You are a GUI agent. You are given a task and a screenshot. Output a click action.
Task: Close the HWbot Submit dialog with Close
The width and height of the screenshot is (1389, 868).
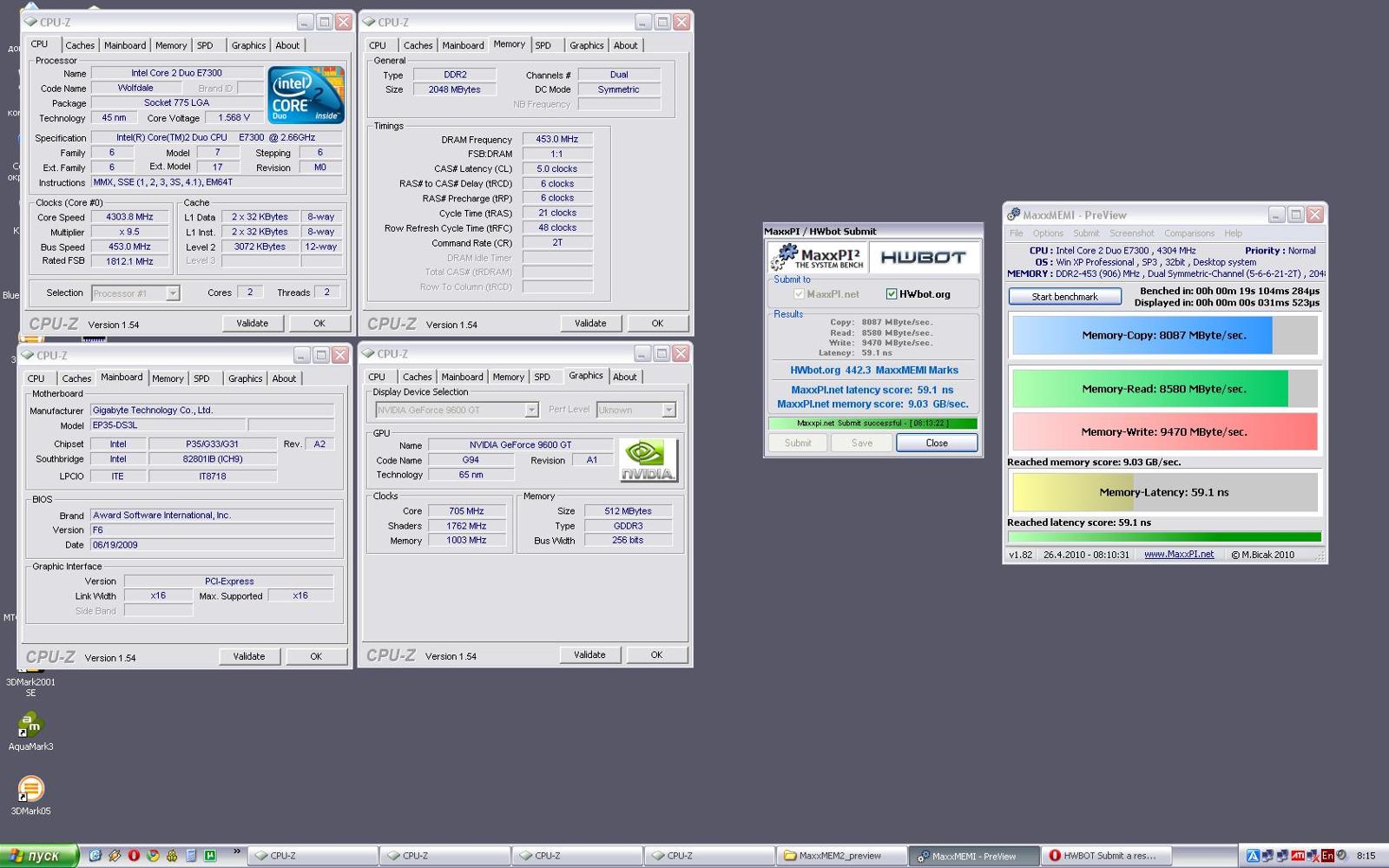coord(937,443)
